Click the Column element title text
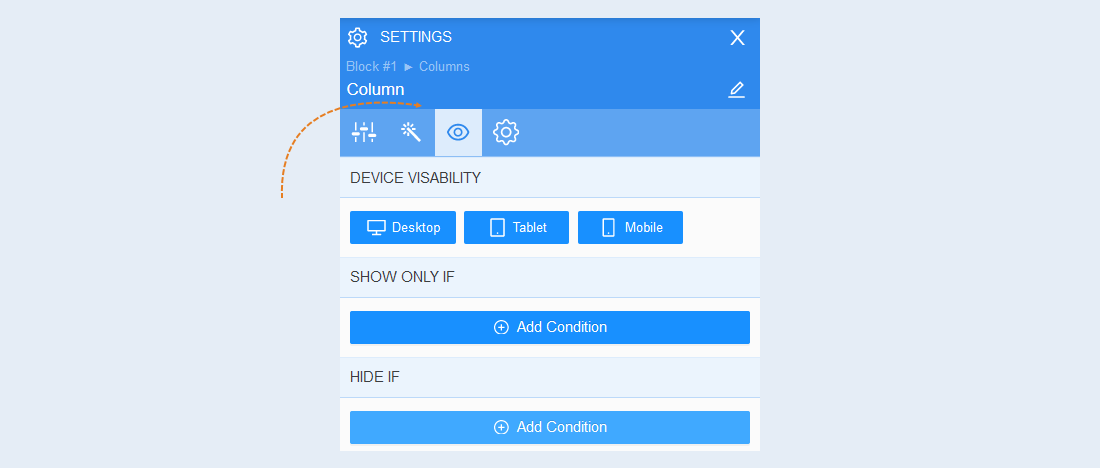The image size is (1100, 468). pyautogui.click(x=375, y=90)
